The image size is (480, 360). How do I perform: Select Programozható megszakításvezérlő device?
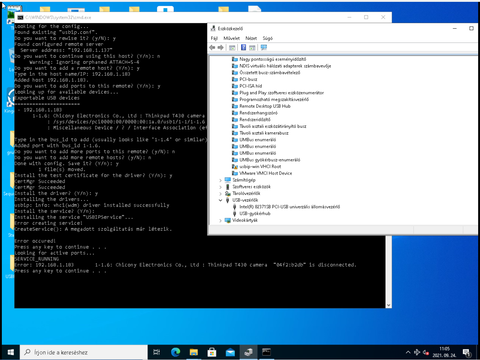[274, 99]
